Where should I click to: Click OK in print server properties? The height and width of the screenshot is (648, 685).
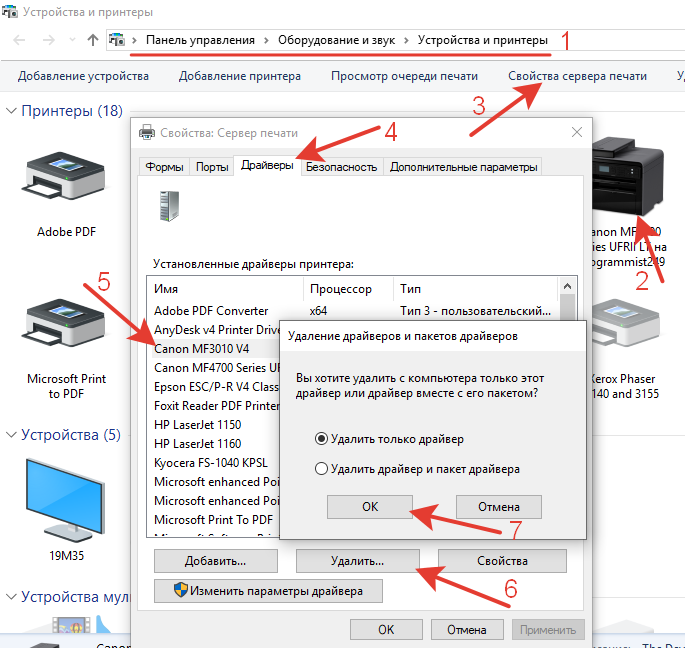click(x=386, y=630)
